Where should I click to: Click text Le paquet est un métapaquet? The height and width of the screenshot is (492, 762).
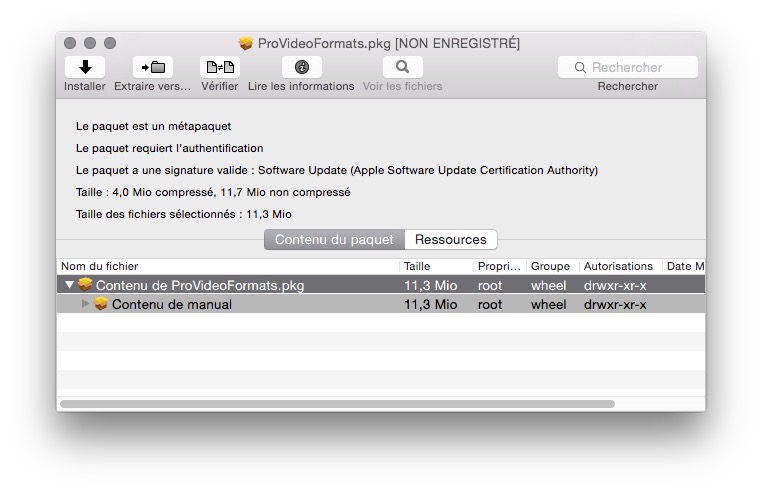154,126
